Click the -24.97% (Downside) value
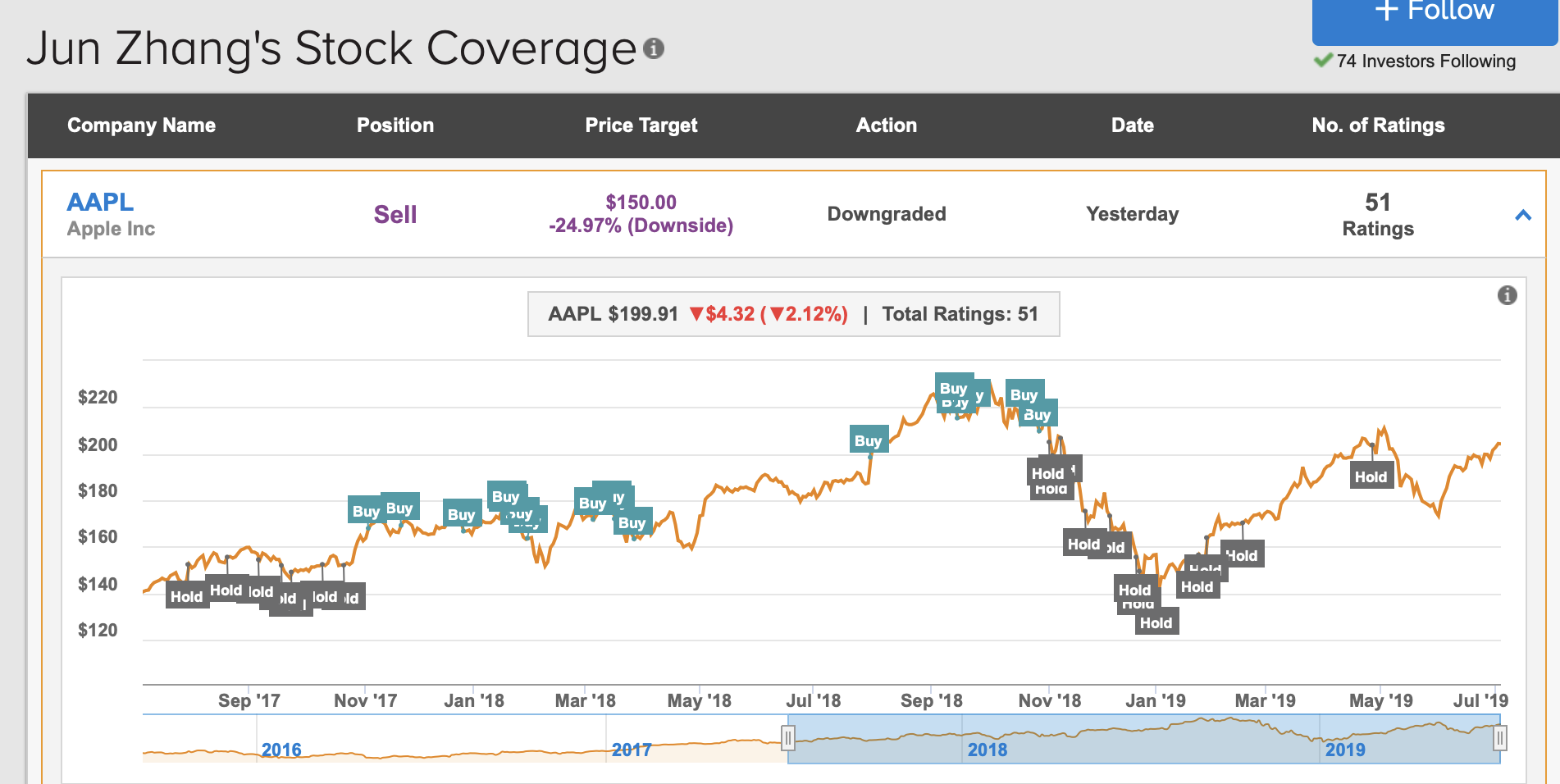Screen dimensions: 1560x784 [641, 226]
